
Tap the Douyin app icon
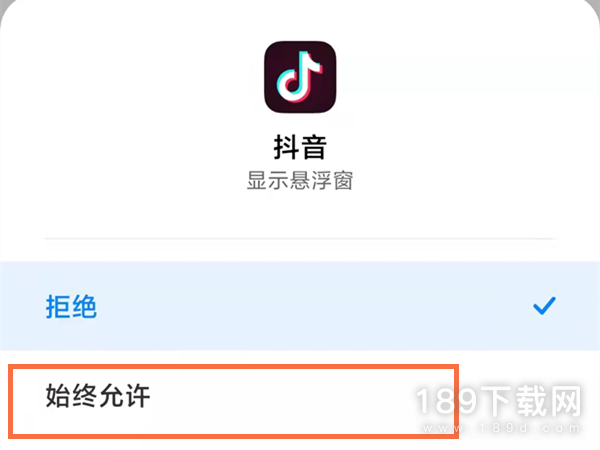[300, 77]
